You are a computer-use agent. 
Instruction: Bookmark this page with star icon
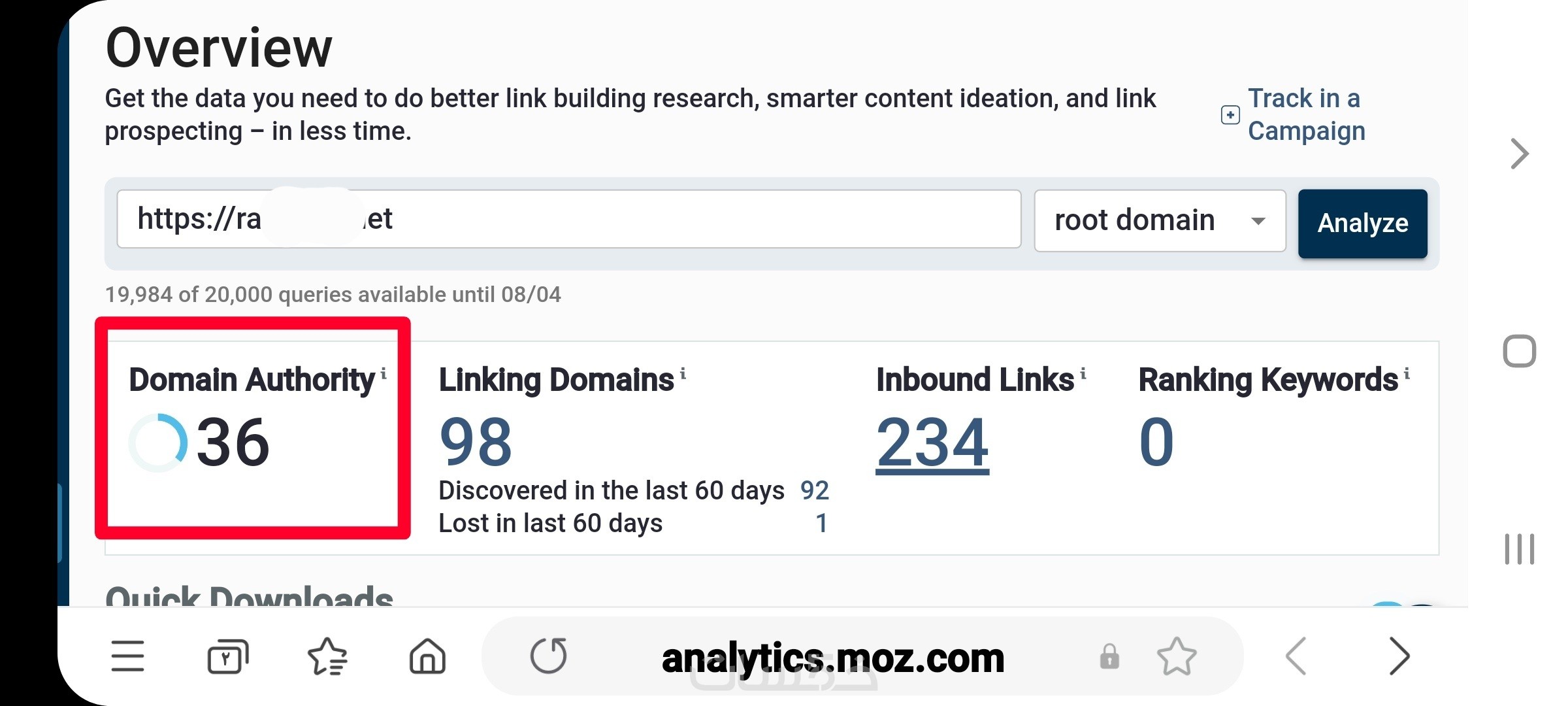click(x=1176, y=656)
